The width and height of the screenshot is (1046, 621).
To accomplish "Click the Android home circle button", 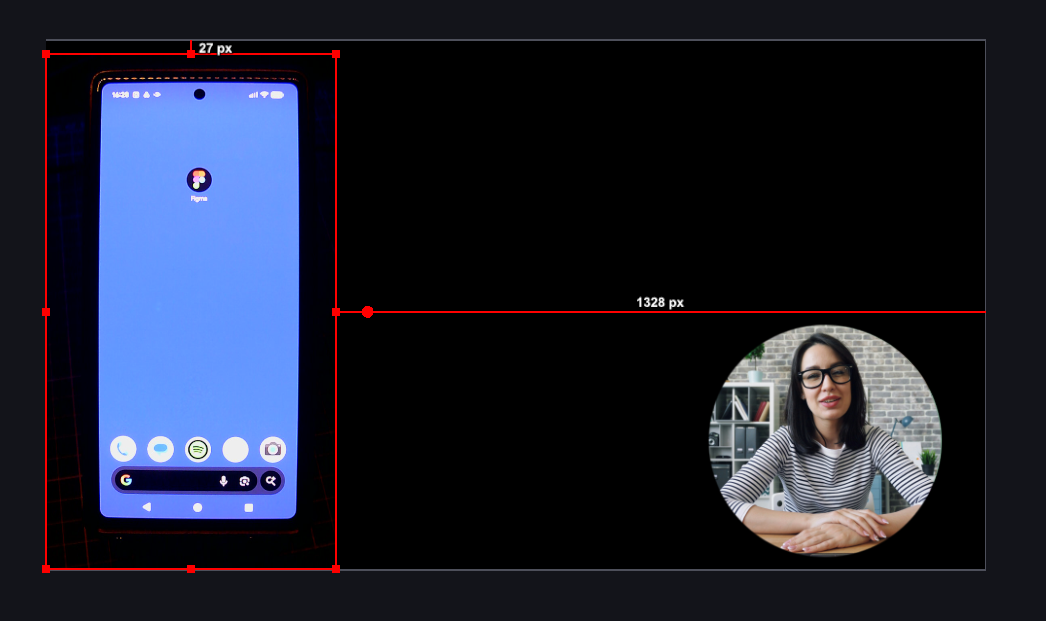I will (x=197, y=508).
